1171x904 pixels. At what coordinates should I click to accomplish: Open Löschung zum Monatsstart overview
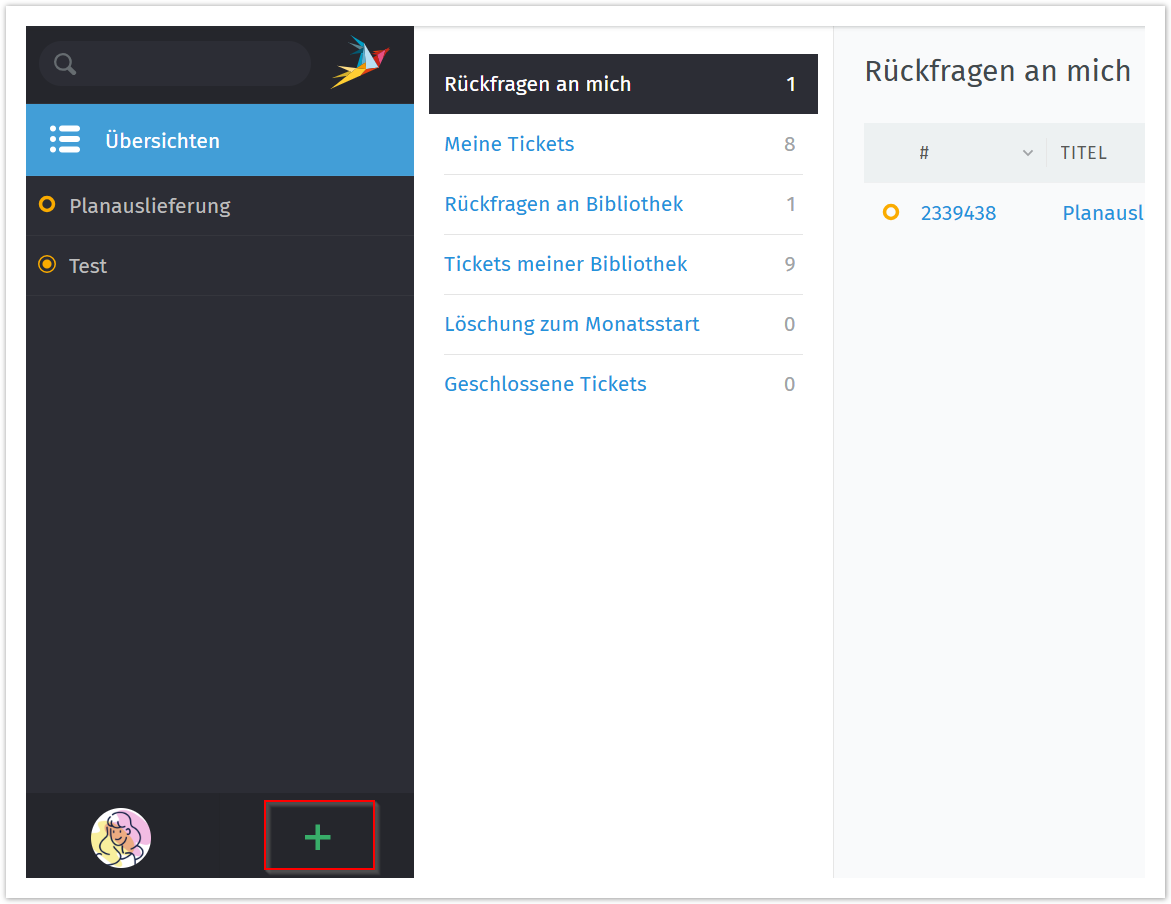[x=571, y=324]
